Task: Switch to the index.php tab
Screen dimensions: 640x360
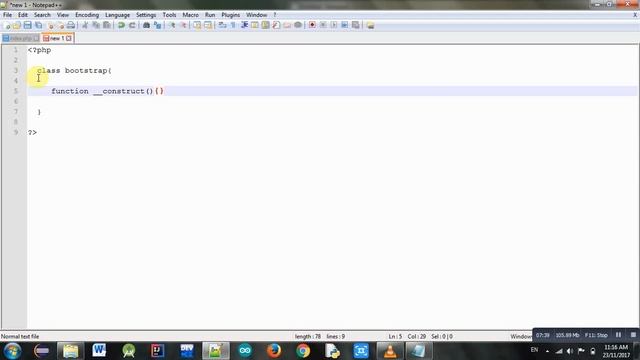Action: (21, 38)
